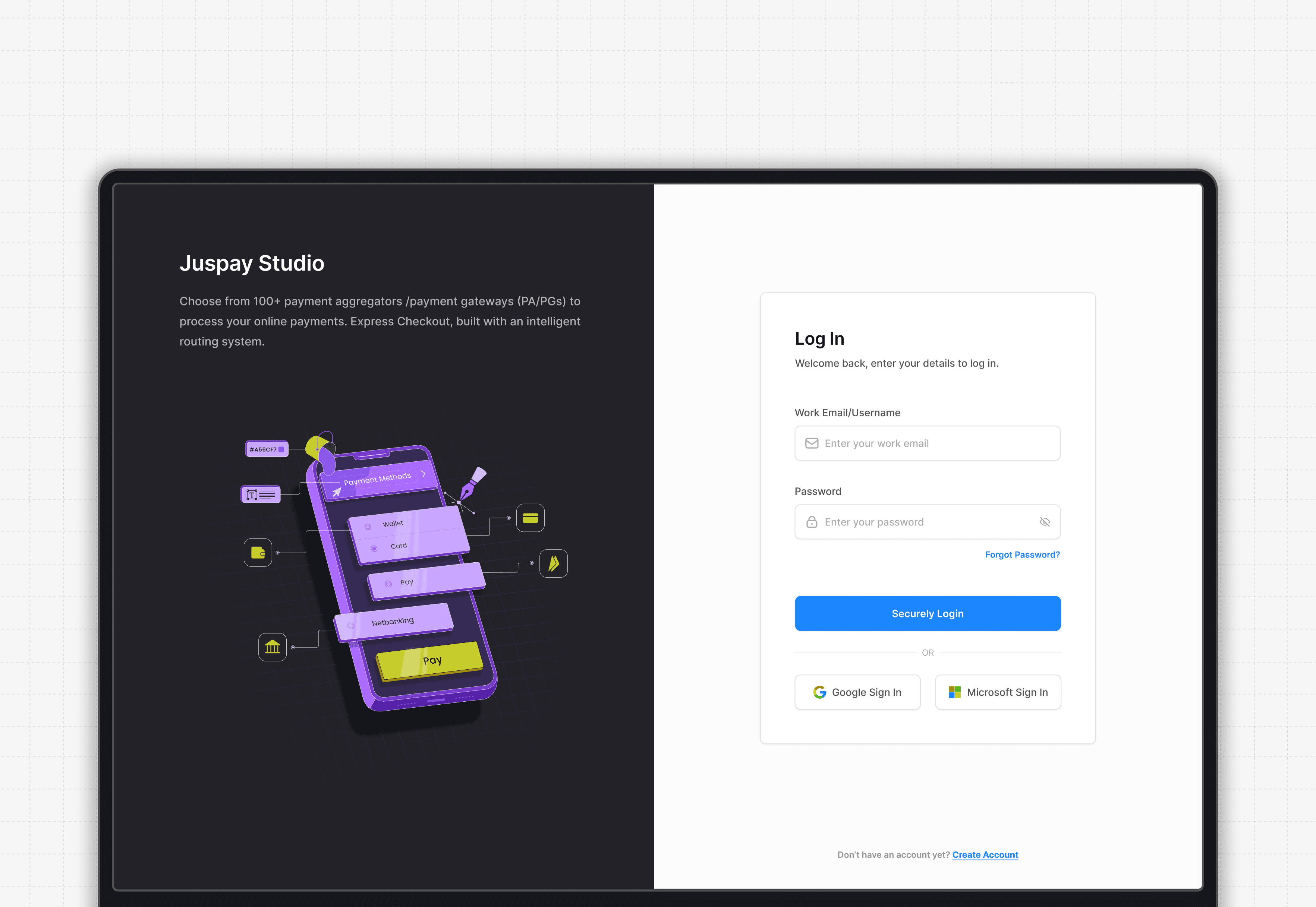Image resolution: width=1316 pixels, height=907 pixels.
Task: Select the Wallet radio option on phone
Action: [368, 526]
